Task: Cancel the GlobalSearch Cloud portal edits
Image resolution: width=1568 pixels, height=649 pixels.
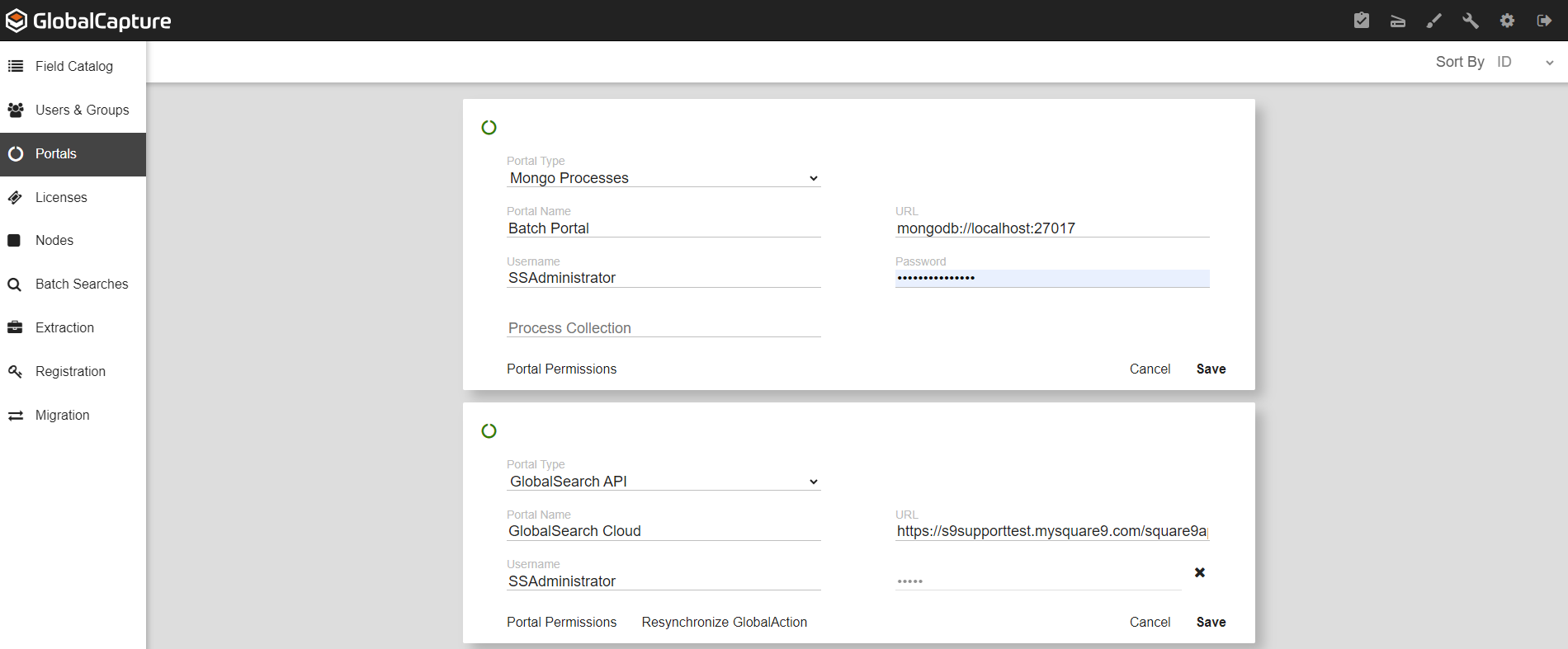Action: point(1150,622)
